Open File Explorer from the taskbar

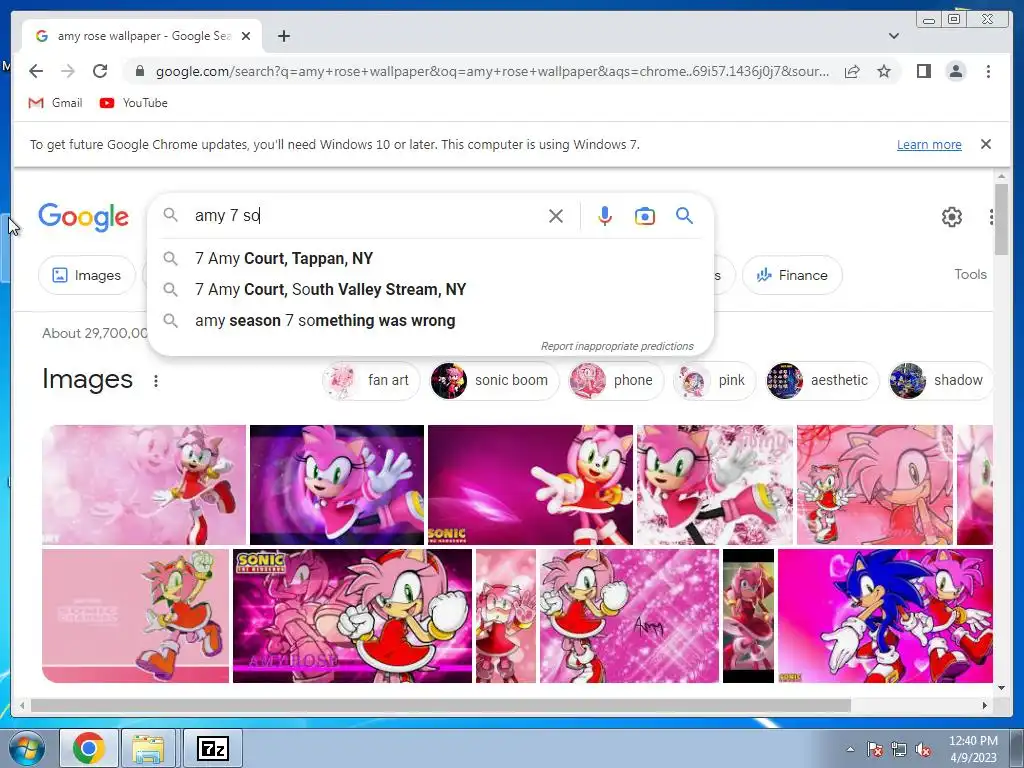click(x=148, y=748)
